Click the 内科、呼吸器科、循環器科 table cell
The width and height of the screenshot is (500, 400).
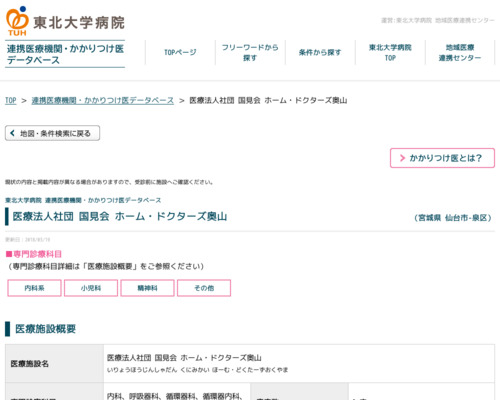(x=177, y=392)
